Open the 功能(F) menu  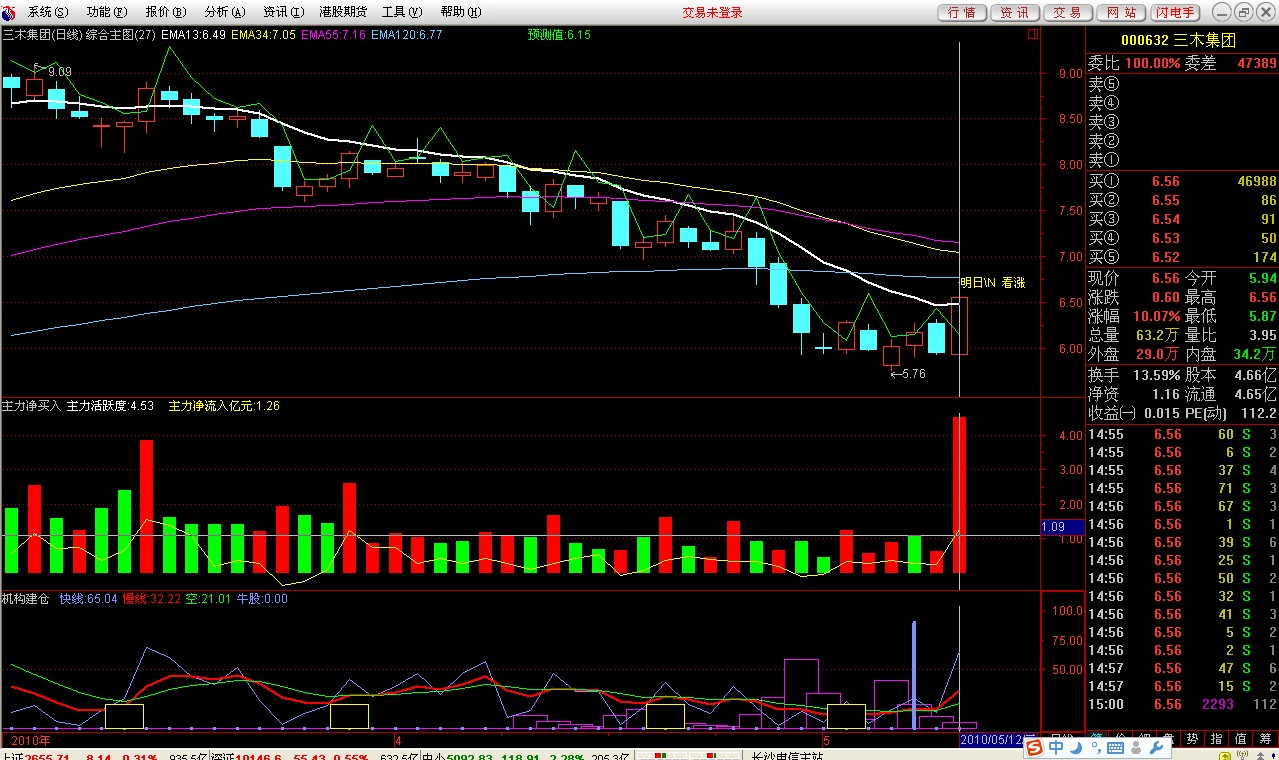107,12
